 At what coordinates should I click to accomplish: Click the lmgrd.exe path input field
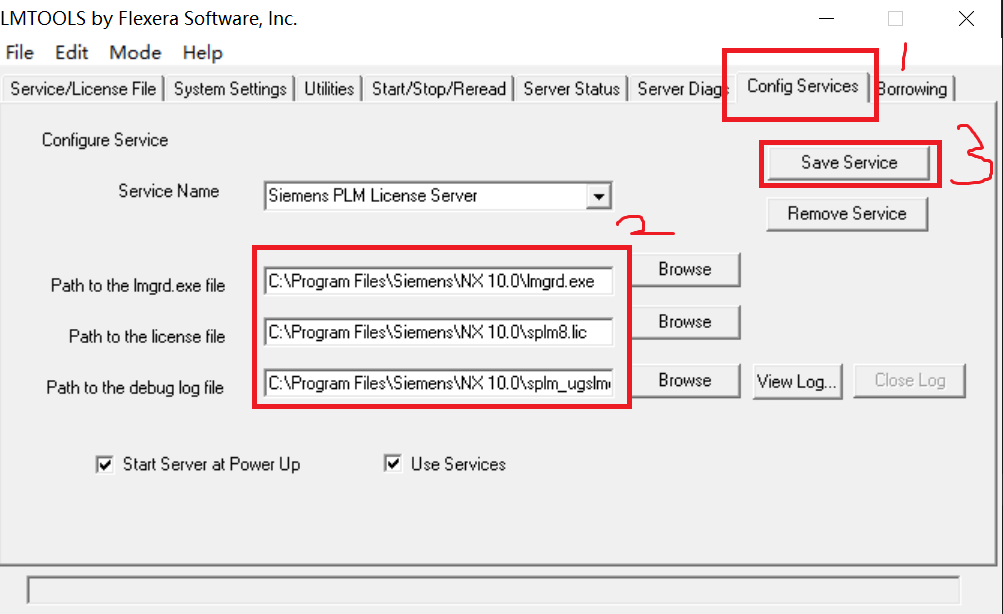438,281
